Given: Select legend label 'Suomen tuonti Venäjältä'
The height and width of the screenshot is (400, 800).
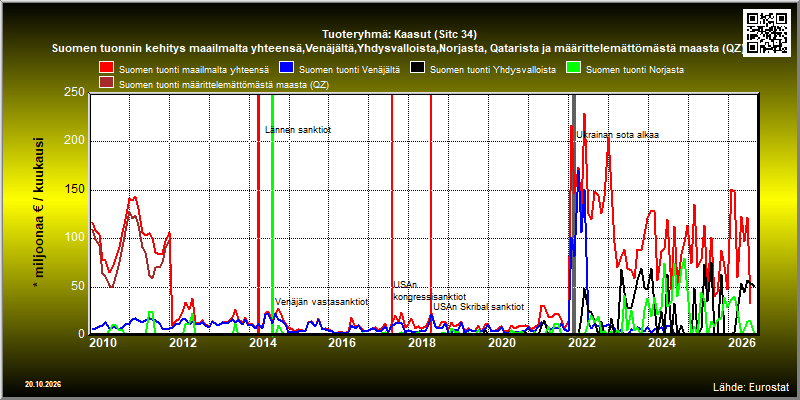Looking at the screenshot, I should coord(349,69).
